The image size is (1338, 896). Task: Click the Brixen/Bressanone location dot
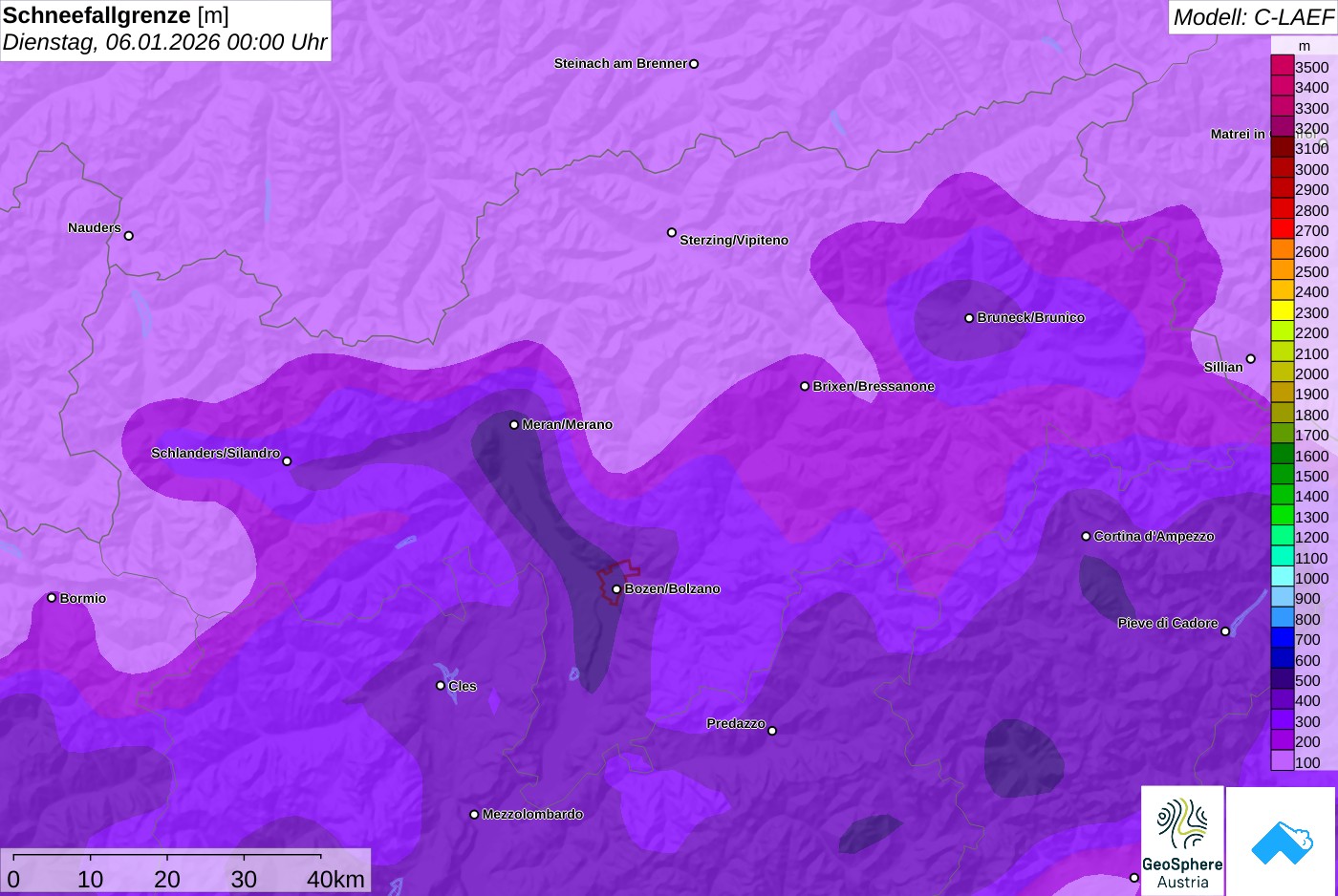click(x=805, y=387)
